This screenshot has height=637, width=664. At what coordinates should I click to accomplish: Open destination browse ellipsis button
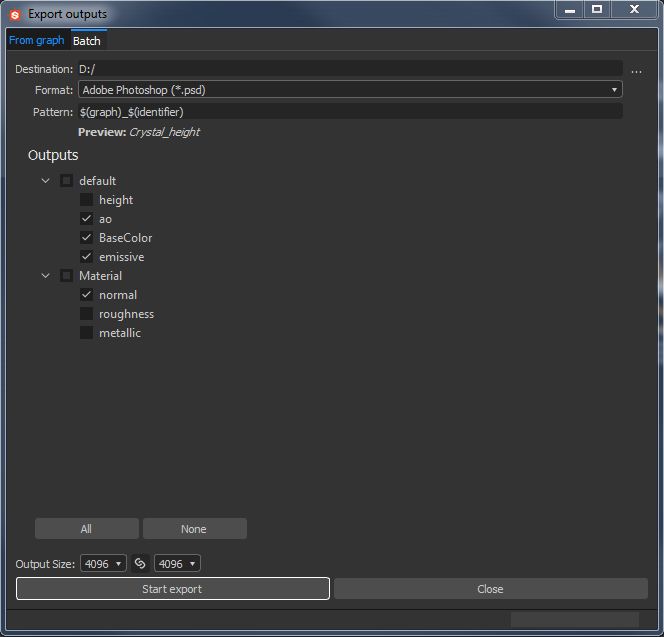coord(636,72)
